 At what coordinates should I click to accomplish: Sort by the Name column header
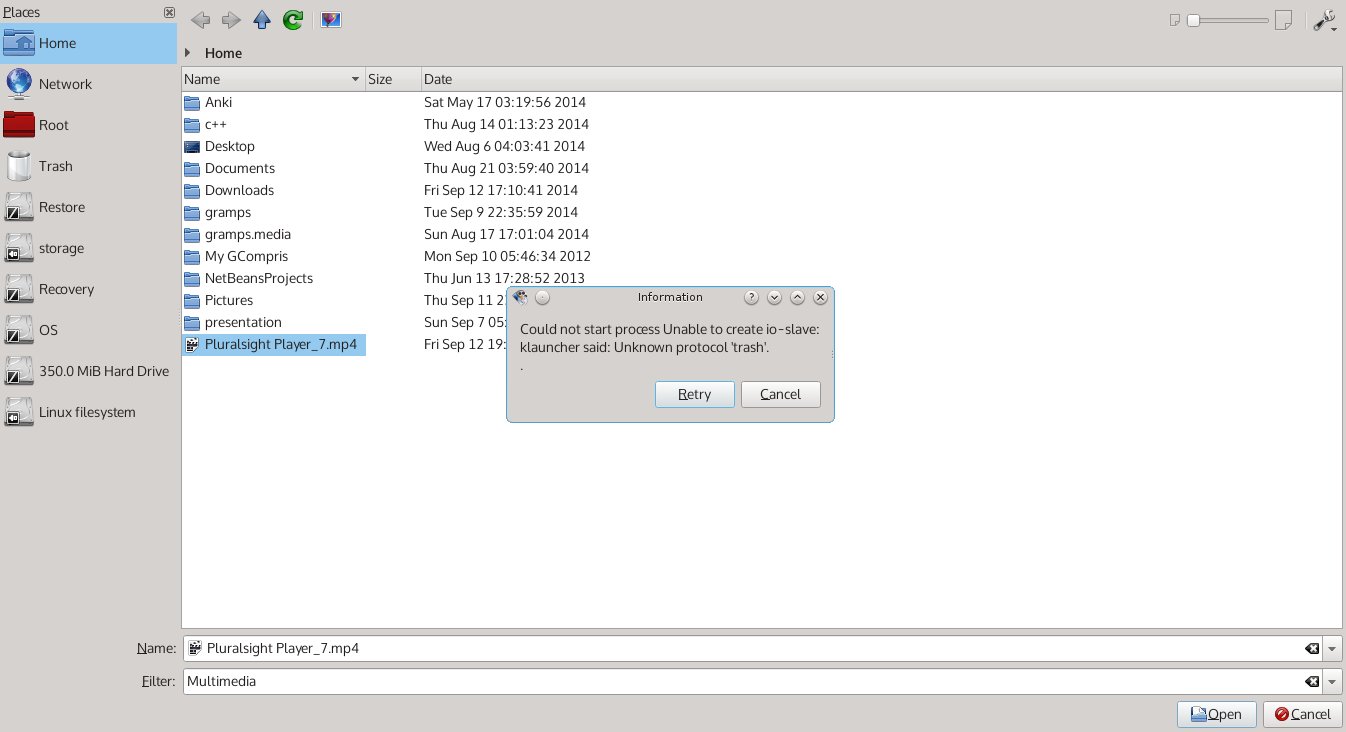(x=273, y=79)
